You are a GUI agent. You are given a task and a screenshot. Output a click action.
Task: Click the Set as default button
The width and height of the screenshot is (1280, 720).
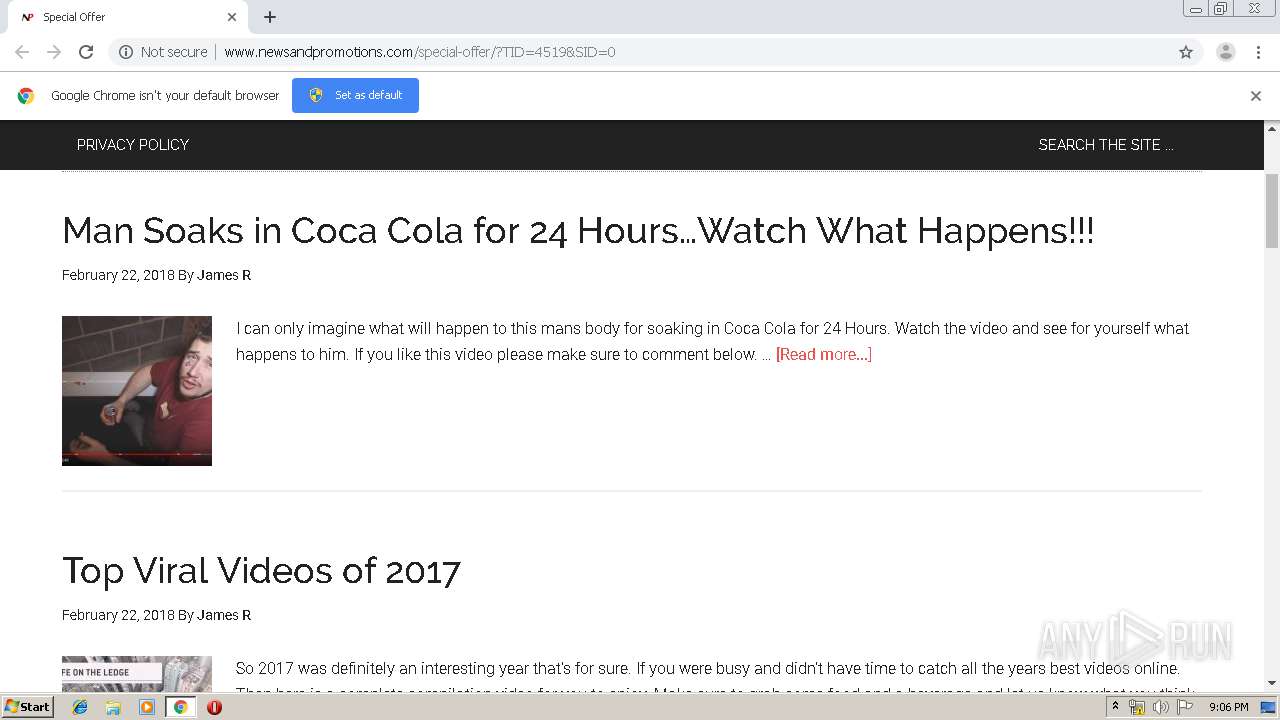(x=355, y=95)
